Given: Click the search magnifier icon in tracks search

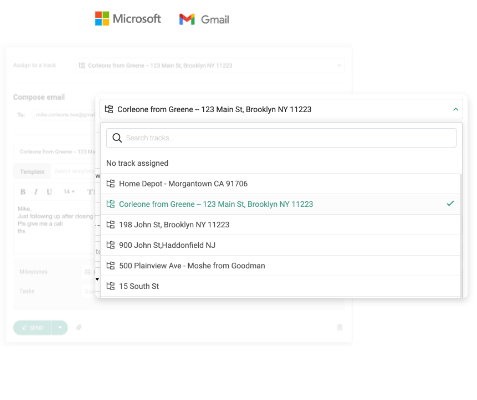Looking at the screenshot, I should (x=117, y=138).
